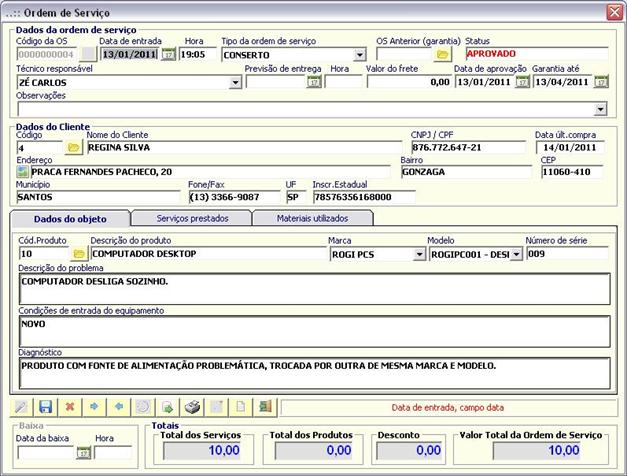This screenshot has width=627, height=476.
Task: Click the Condições de entrada do equipamento box
Action: point(314,331)
